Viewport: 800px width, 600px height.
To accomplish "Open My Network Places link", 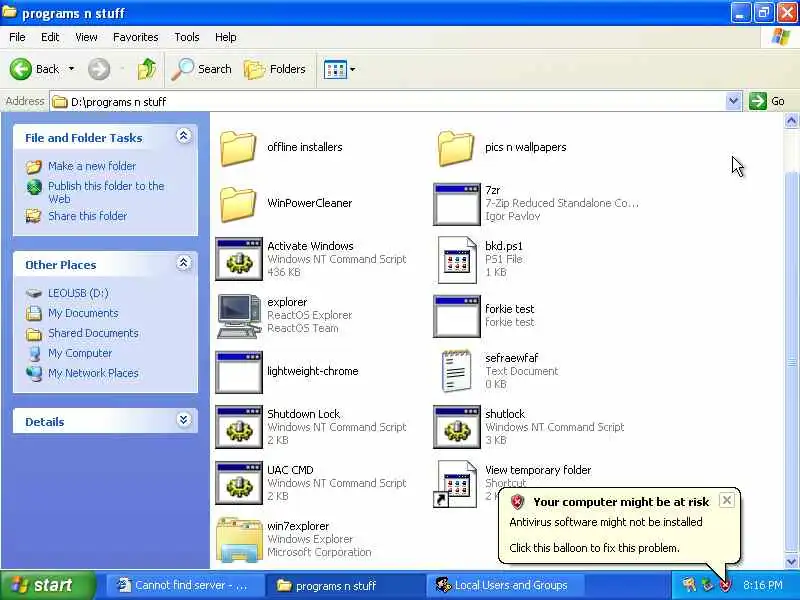I will (93, 373).
